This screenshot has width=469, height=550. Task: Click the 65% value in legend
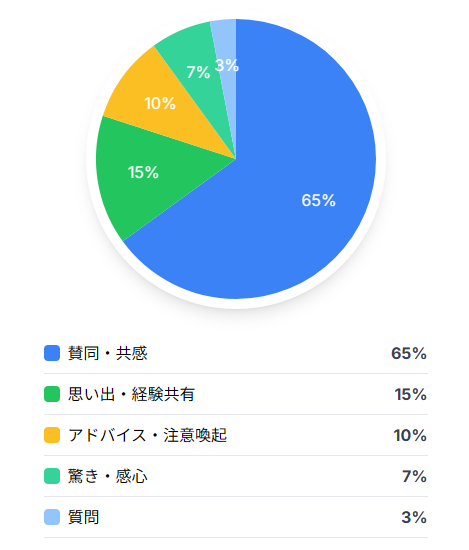point(409,353)
